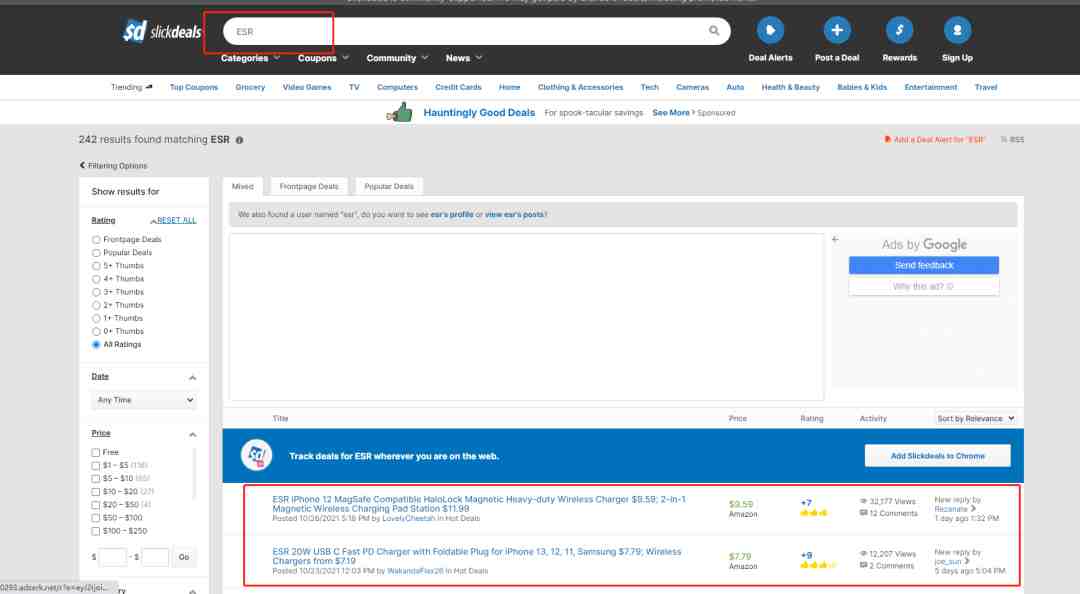Select the 3+ Thumbs radio

point(96,292)
